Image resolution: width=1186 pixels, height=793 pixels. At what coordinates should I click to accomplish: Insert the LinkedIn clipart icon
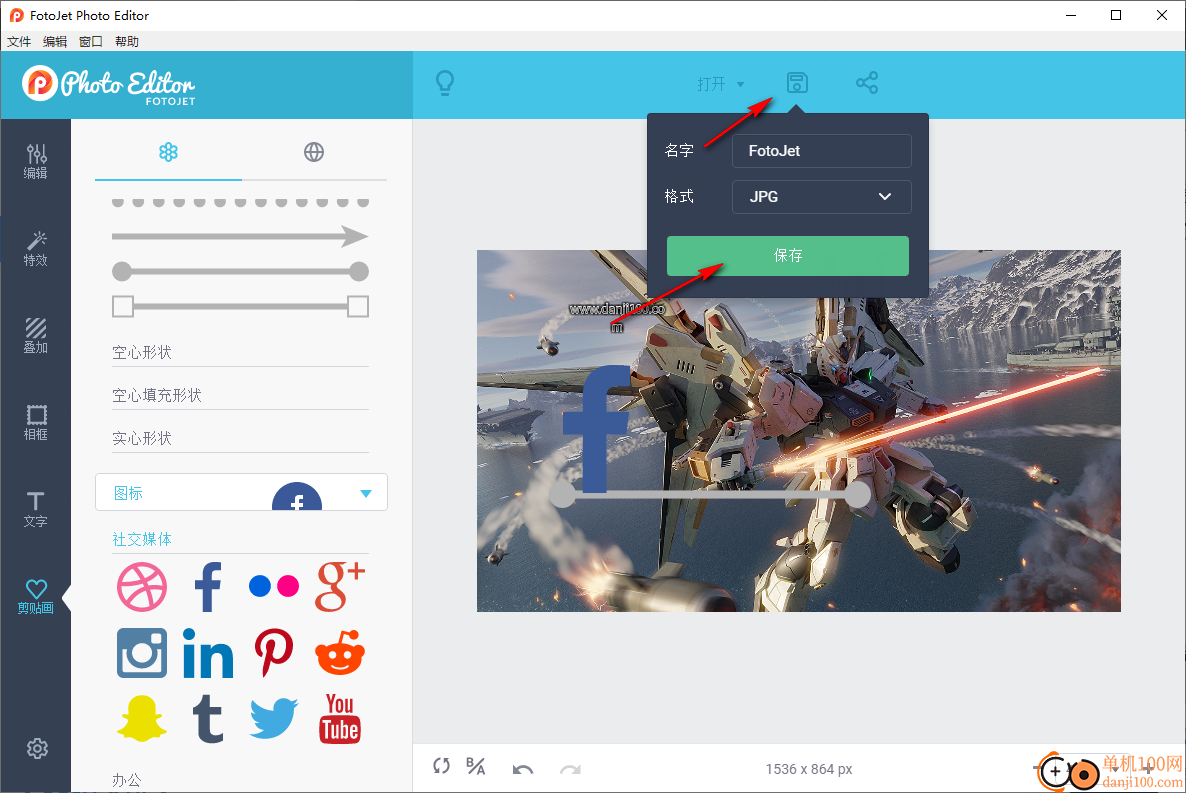tap(208, 653)
